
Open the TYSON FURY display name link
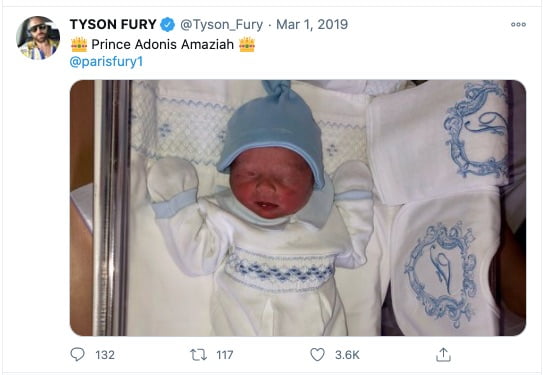point(113,24)
